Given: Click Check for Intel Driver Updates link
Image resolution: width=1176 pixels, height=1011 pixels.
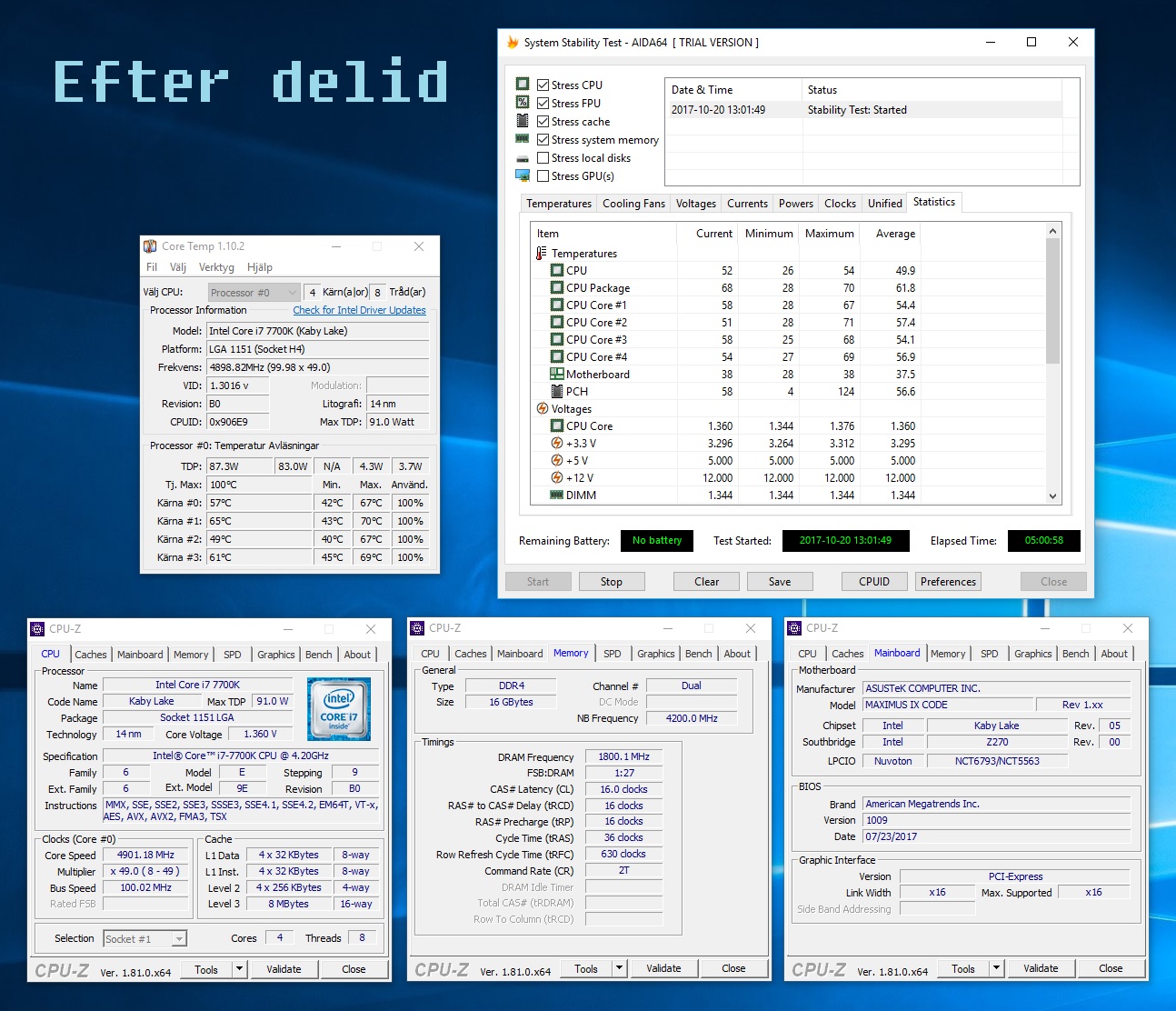Looking at the screenshot, I should [x=359, y=310].
